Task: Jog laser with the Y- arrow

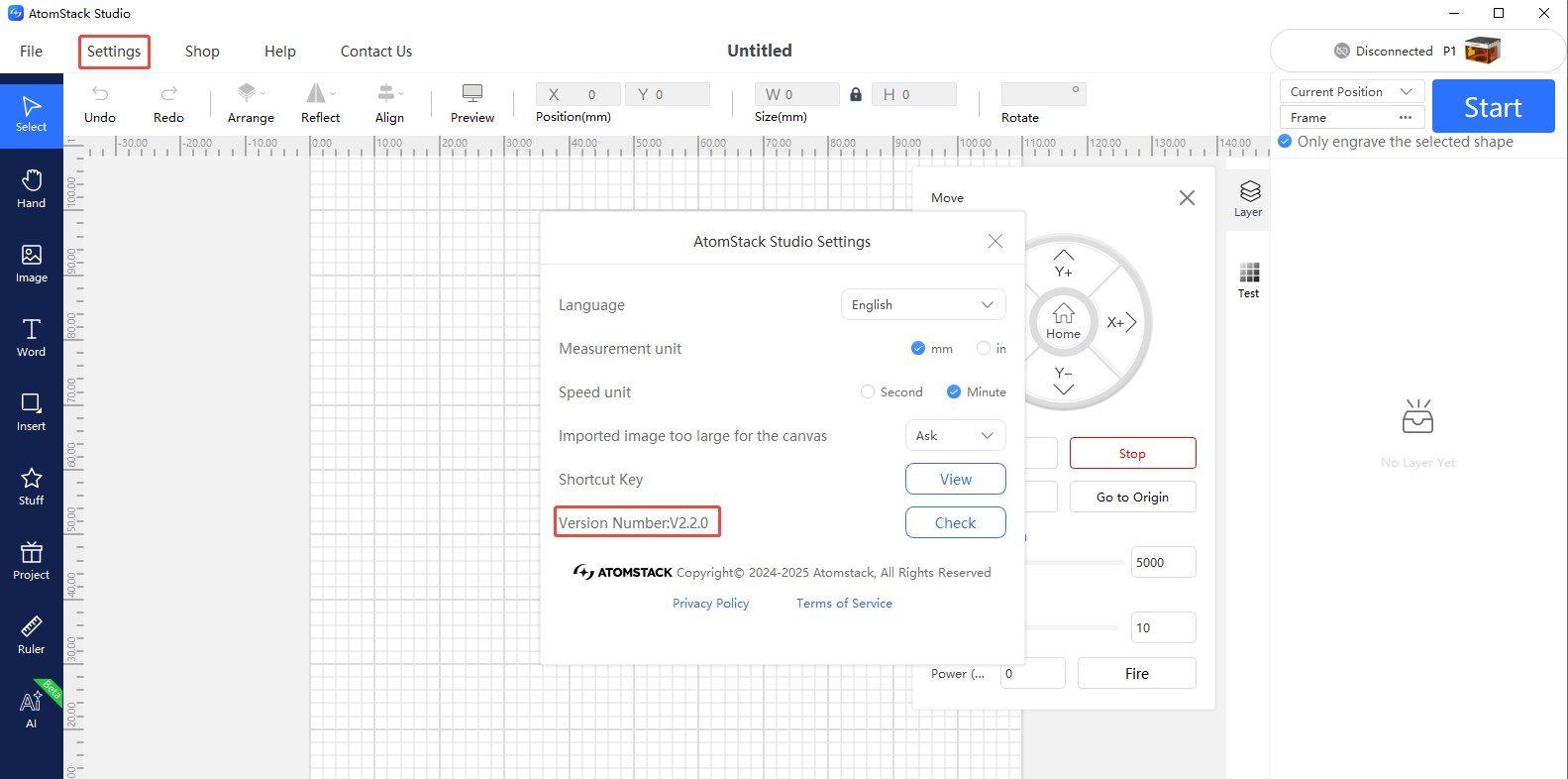Action: click(1064, 381)
